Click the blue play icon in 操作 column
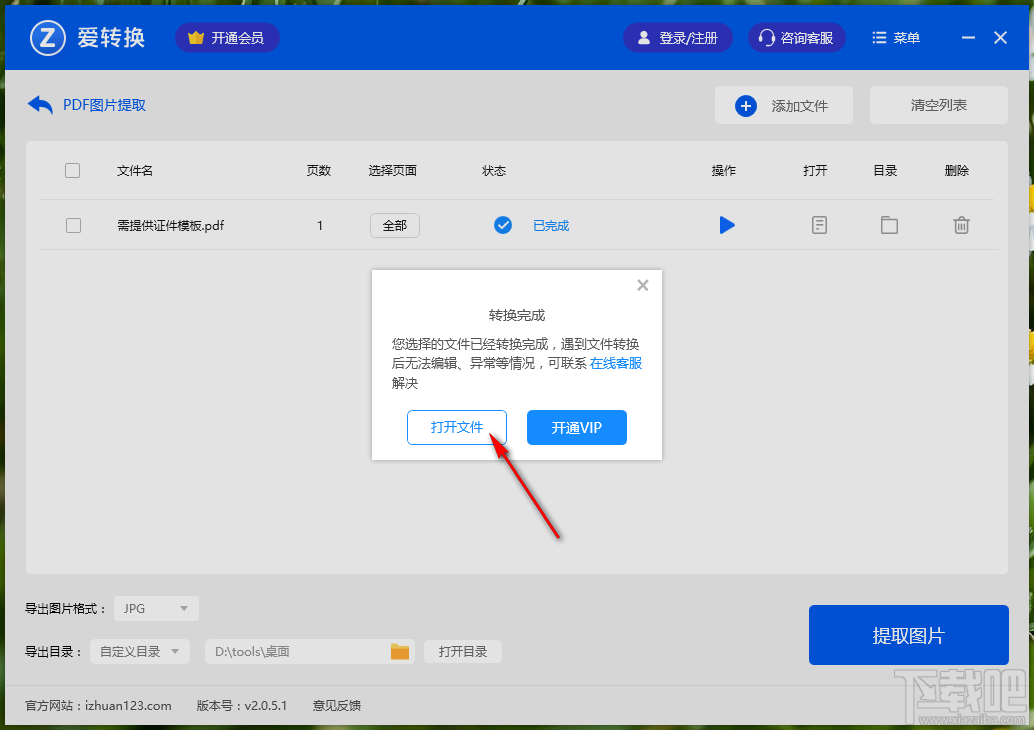1034x730 pixels. coord(727,225)
